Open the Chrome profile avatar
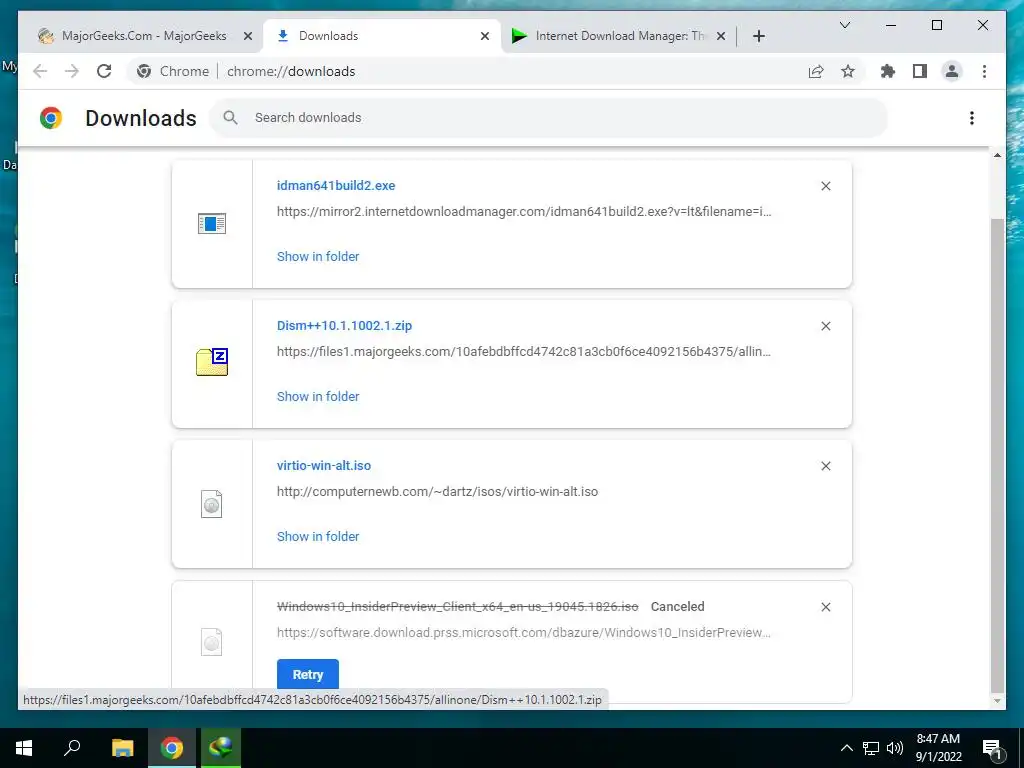 952,71
